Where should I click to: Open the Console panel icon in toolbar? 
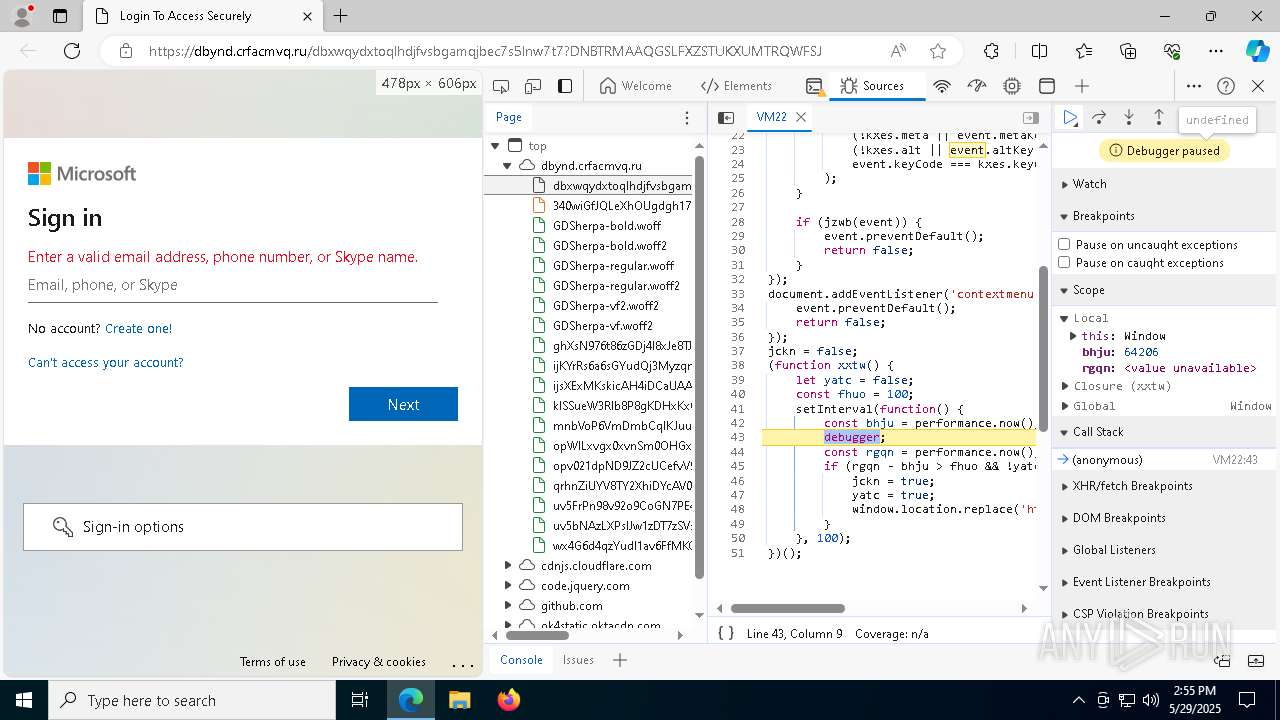(814, 86)
